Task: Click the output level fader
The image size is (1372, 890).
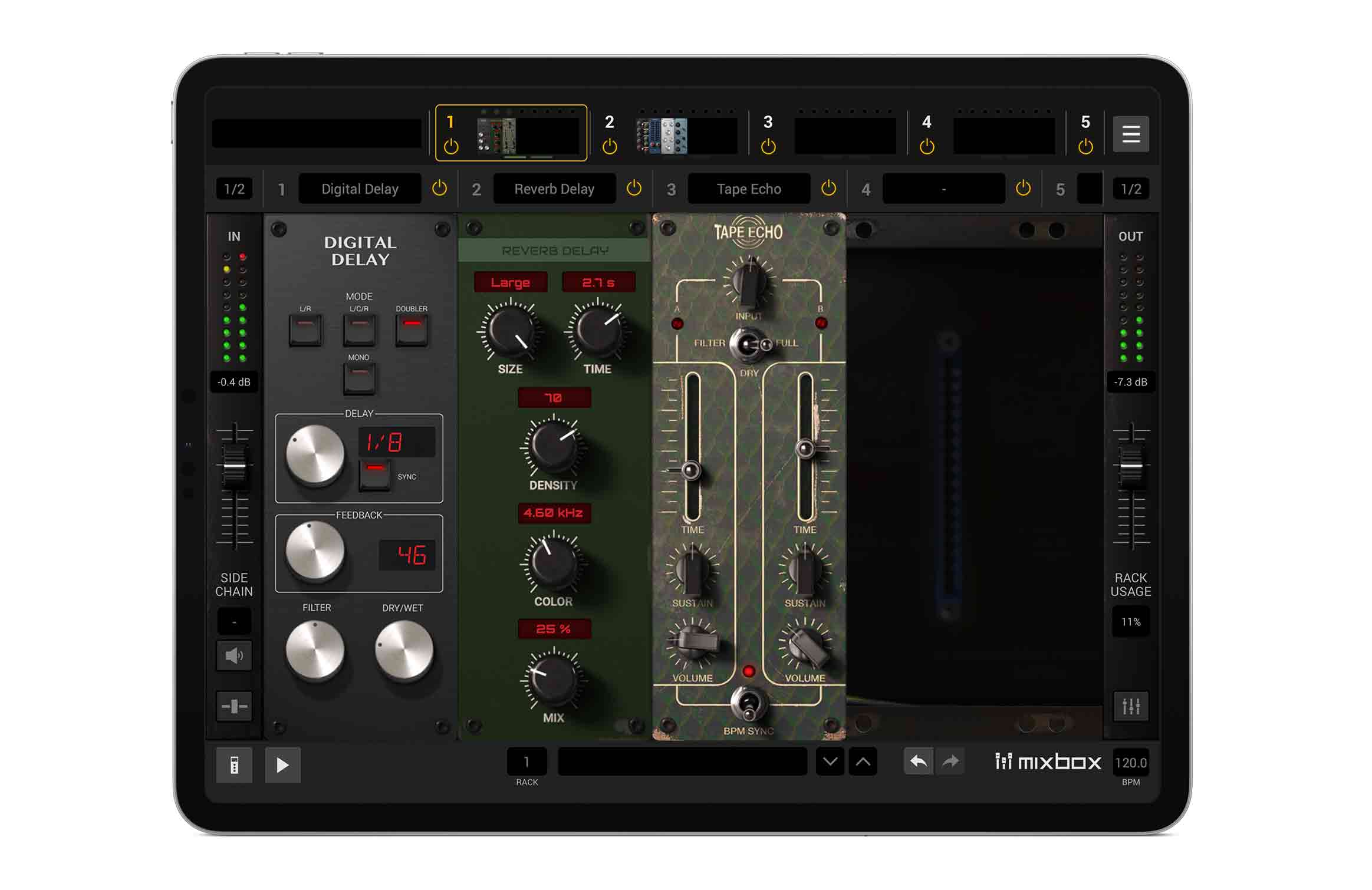Action: point(1131,467)
